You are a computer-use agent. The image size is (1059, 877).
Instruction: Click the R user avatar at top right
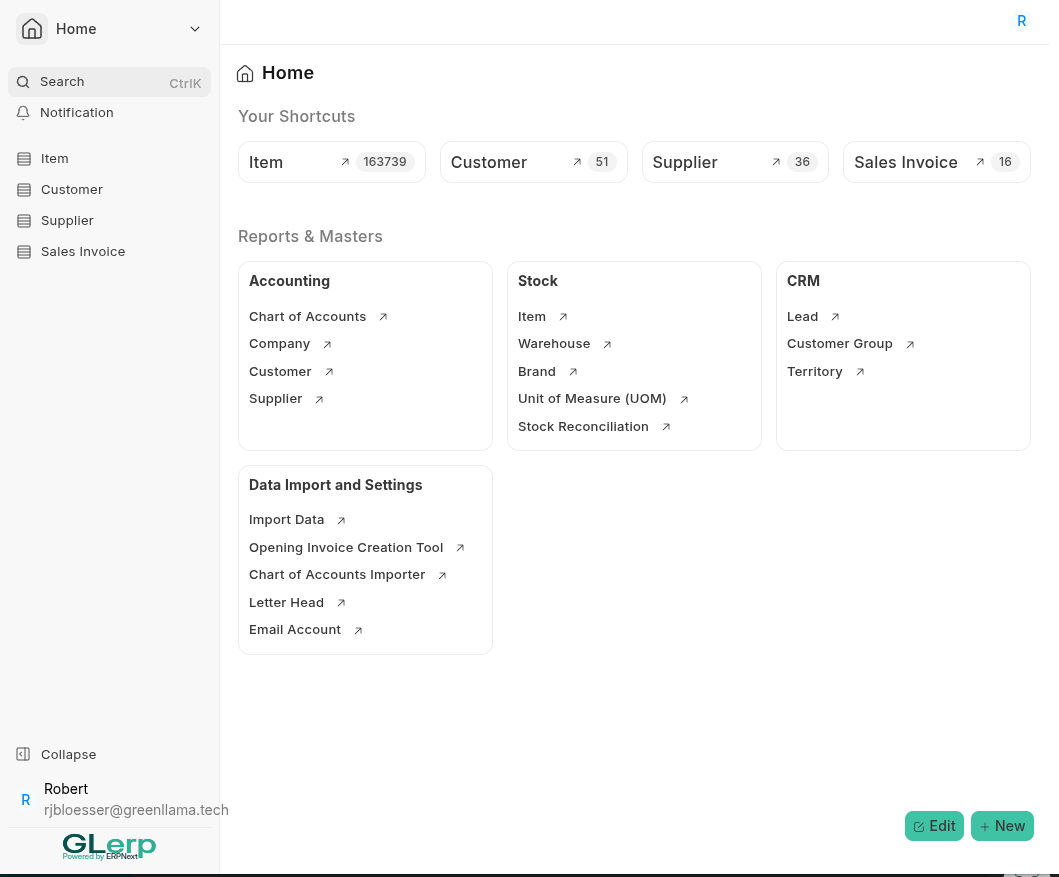tap(1021, 20)
